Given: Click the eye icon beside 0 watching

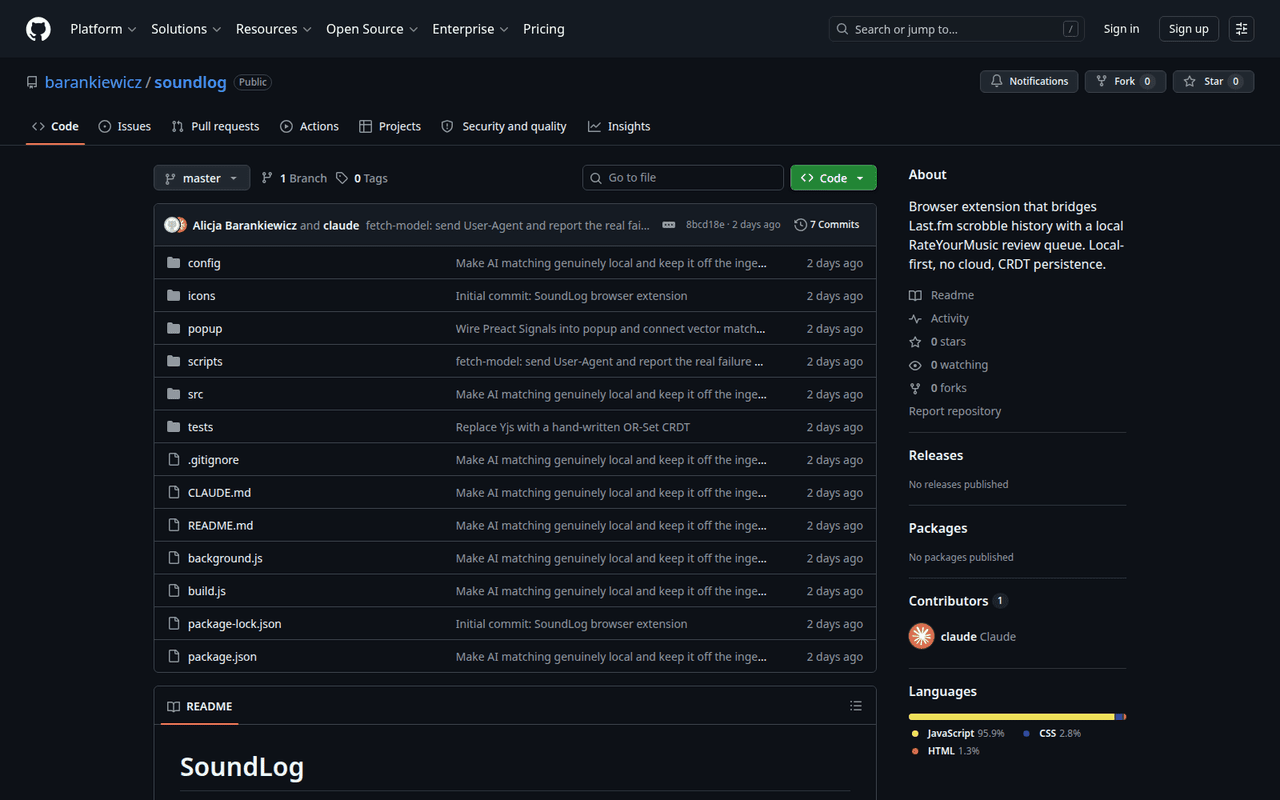Looking at the screenshot, I should (915, 365).
